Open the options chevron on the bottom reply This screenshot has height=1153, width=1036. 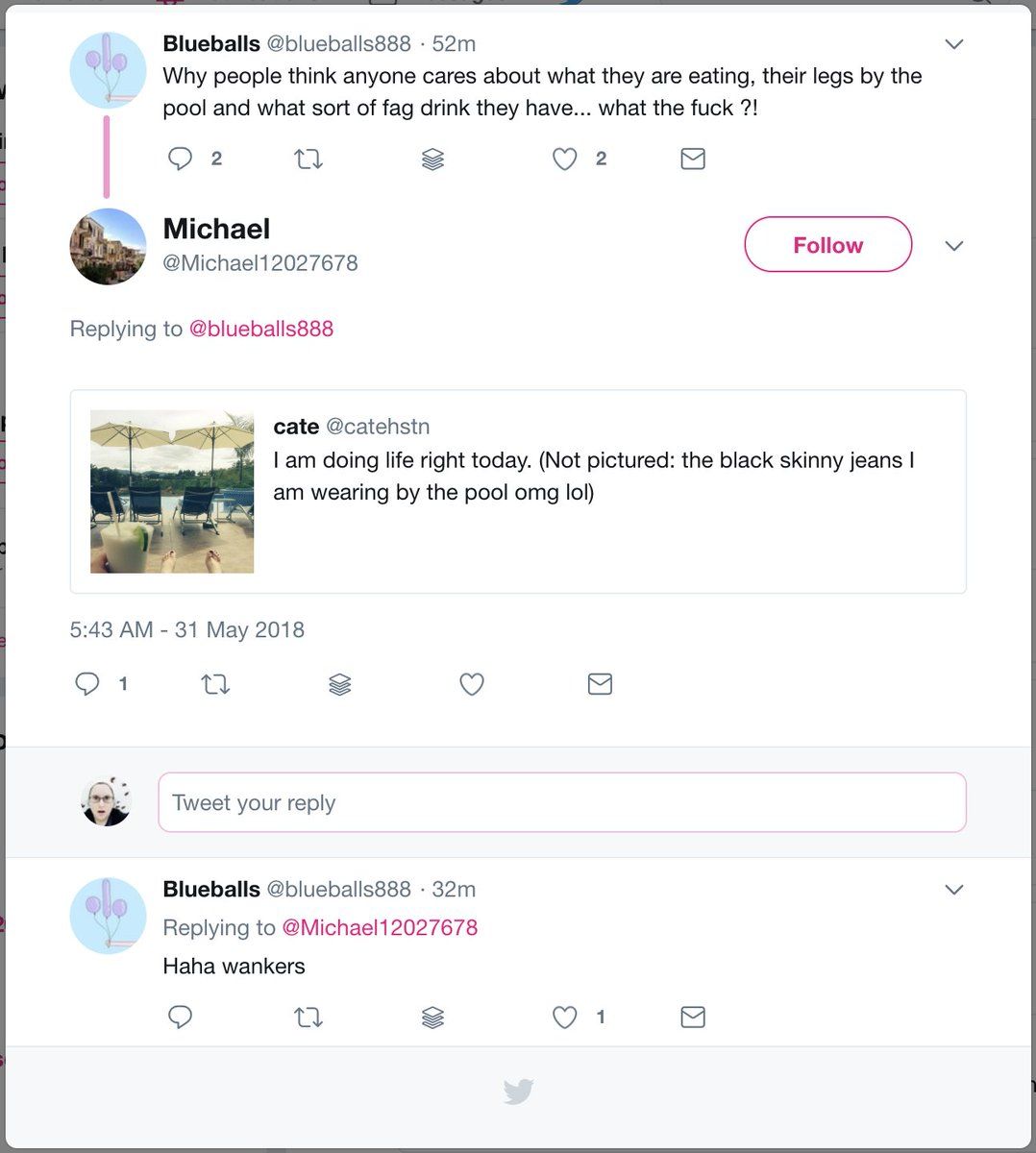click(954, 890)
